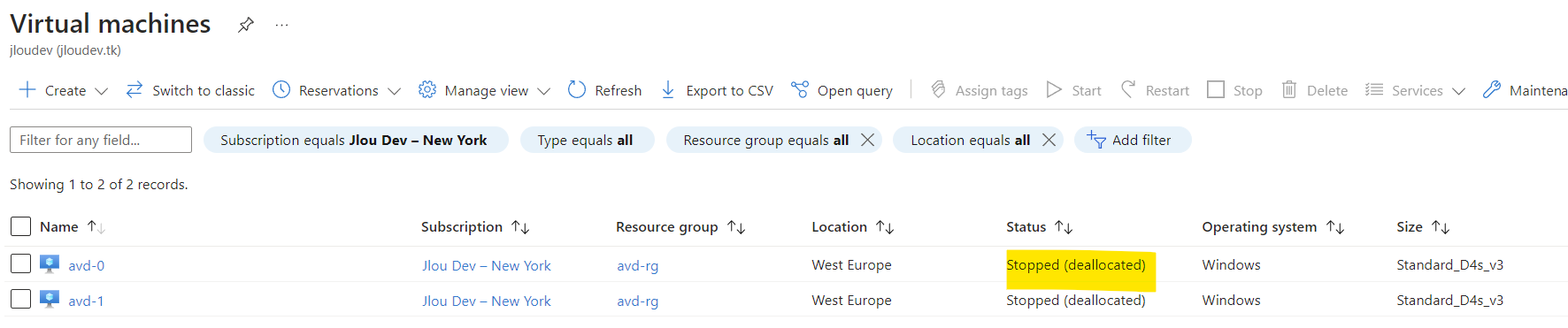Click West Europe in avd-0 row
The width and height of the screenshot is (1568, 328).
click(x=851, y=264)
